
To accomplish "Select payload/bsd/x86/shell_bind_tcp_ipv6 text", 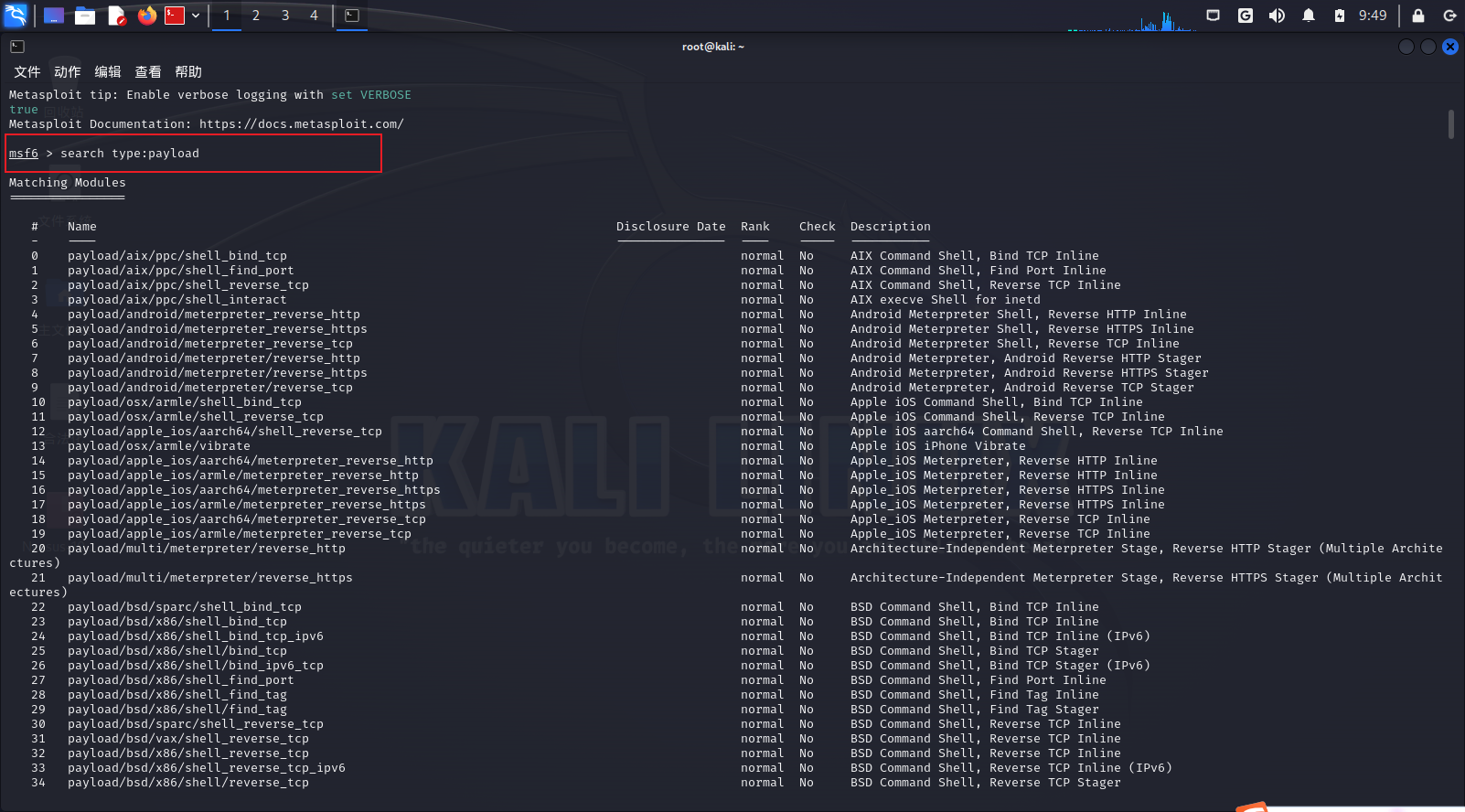I will point(196,636).
